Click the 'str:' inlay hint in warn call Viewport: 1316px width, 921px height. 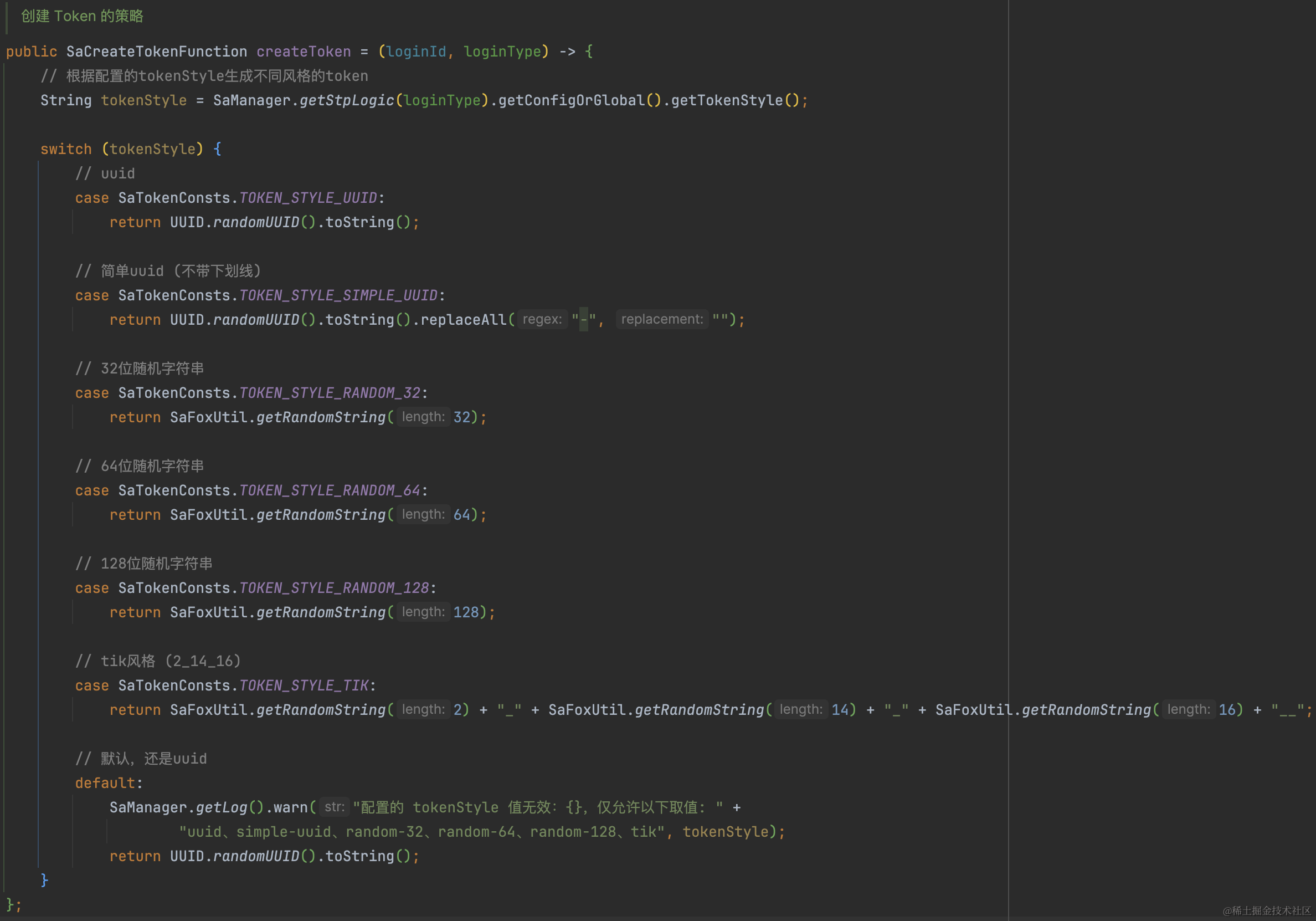pos(334,807)
